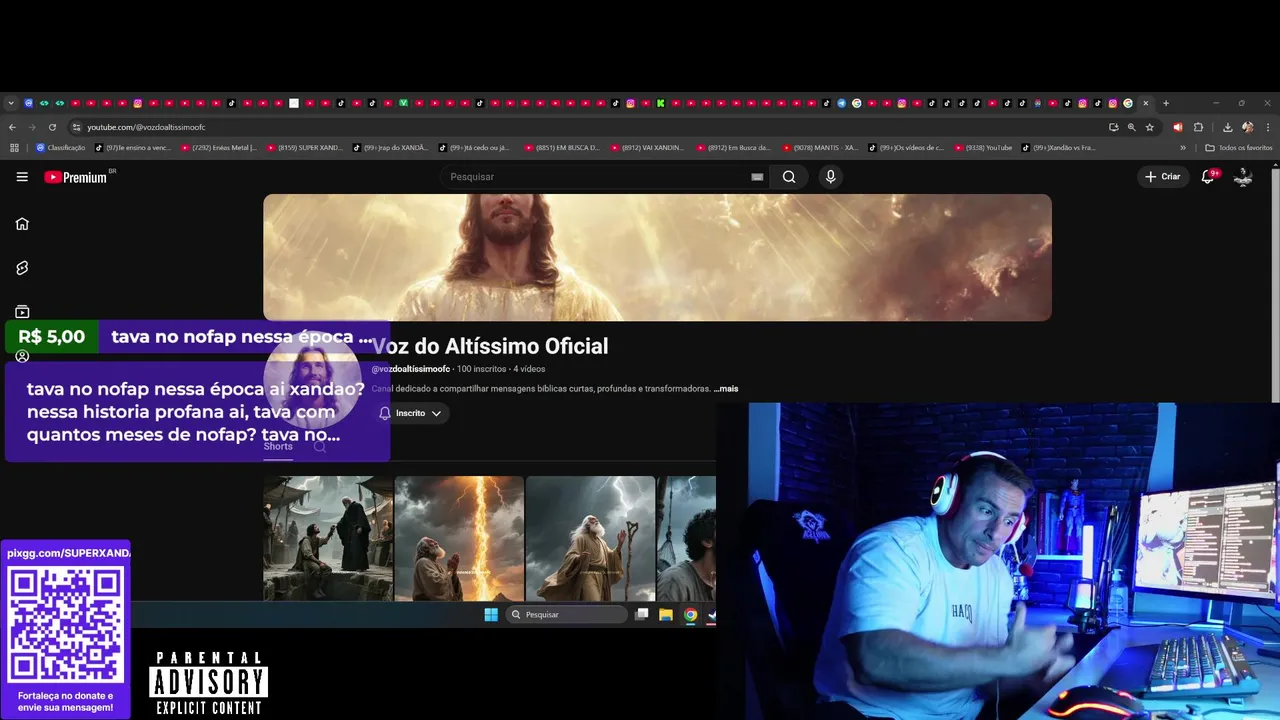The height and width of the screenshot is (720, 1280).
Task: Open Chrome three-dot menu
Action: click(1267, 127)
